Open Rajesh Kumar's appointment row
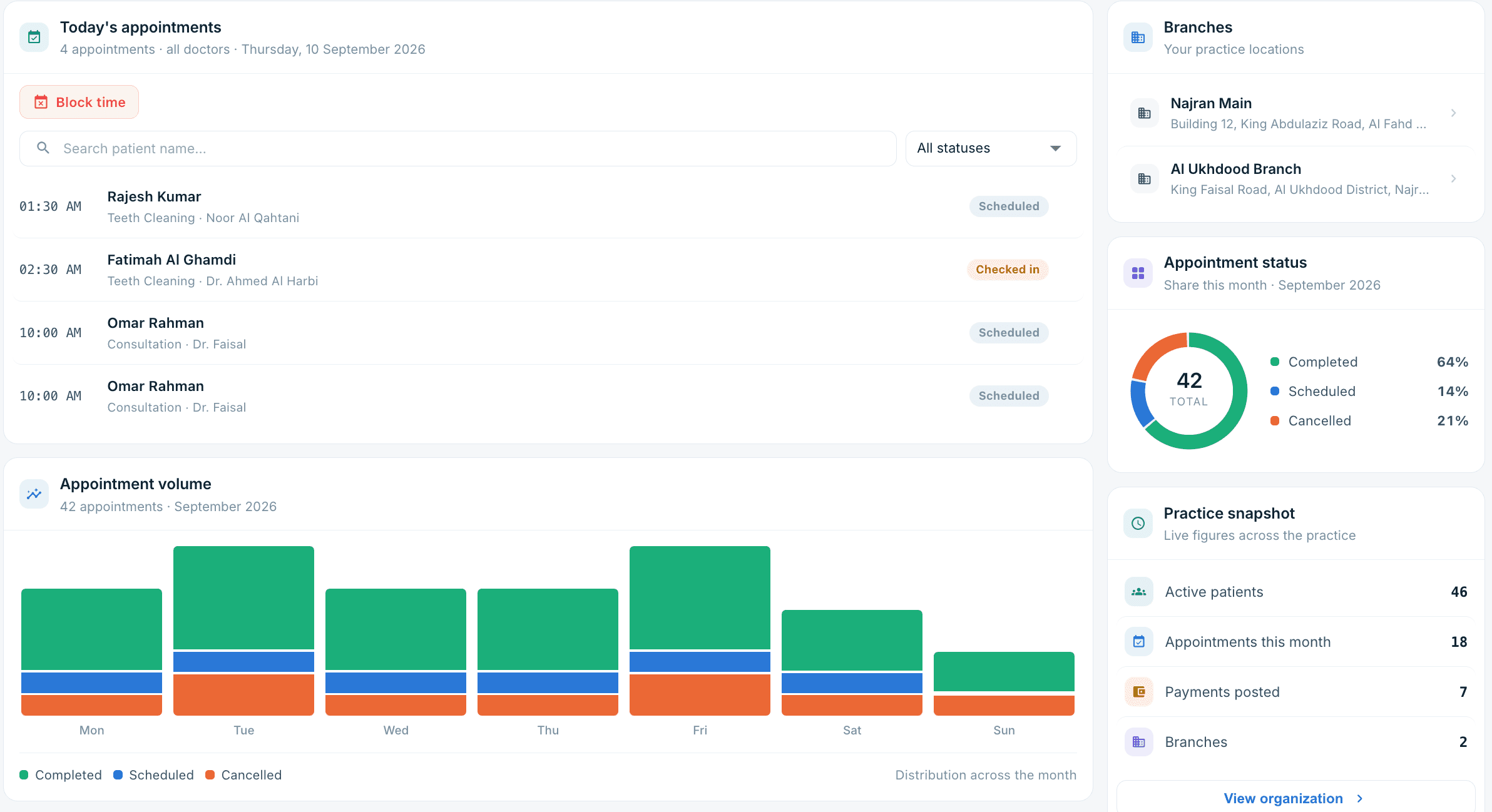Screen dimensions: 1492x812 [548, 206]
